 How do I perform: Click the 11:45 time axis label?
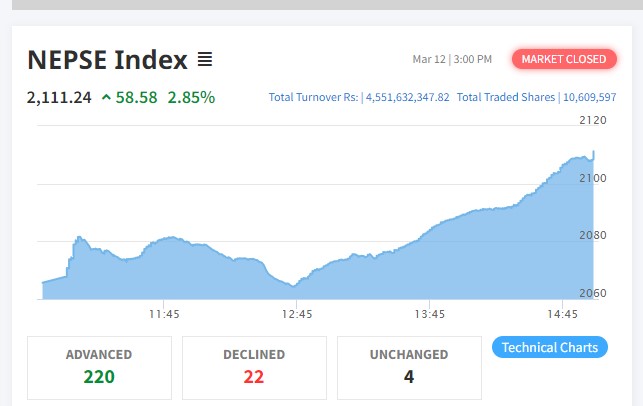tap(164, 314)
